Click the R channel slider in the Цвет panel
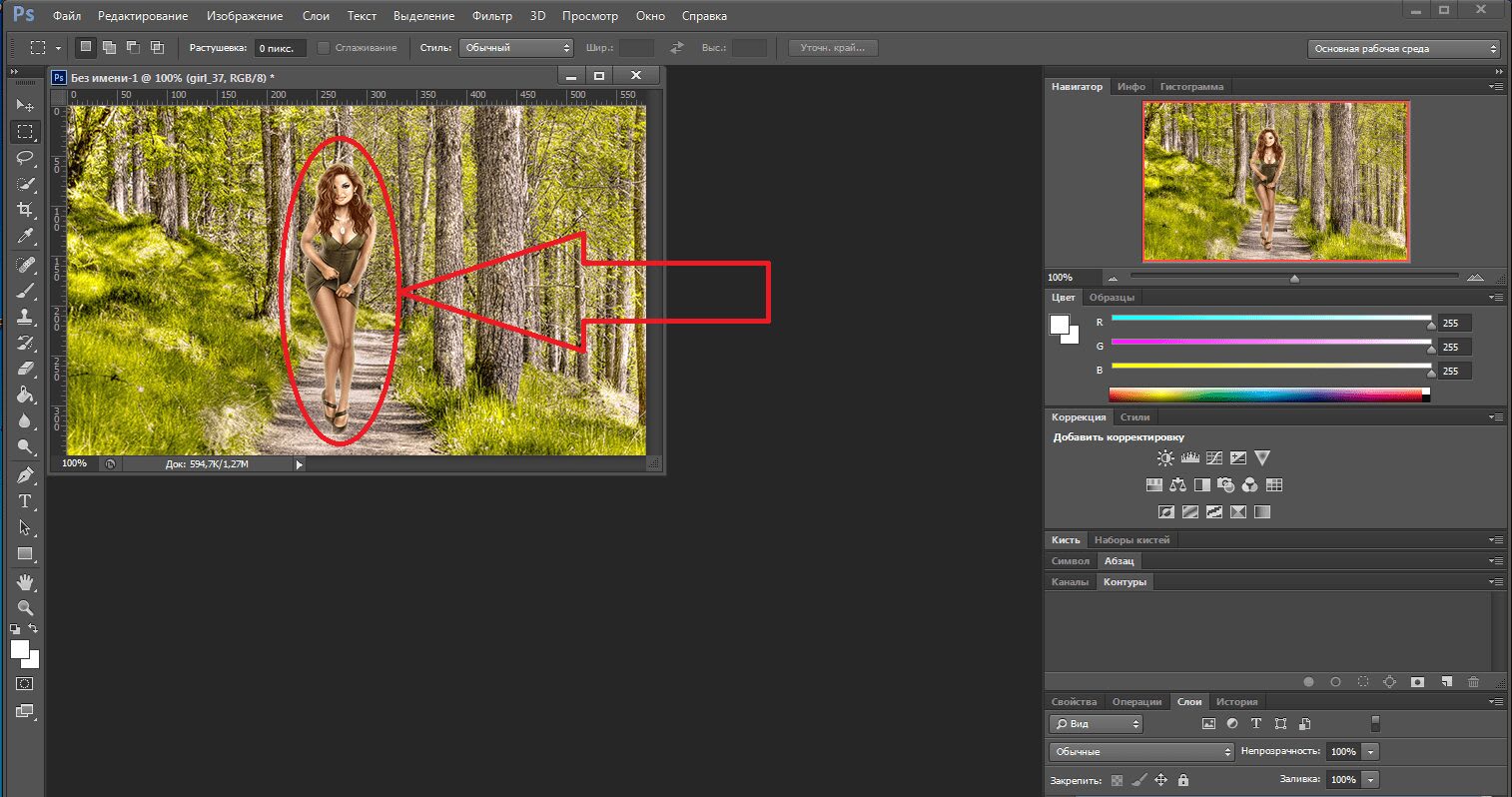This screenshot has width=1512, height=797. 1270,321
